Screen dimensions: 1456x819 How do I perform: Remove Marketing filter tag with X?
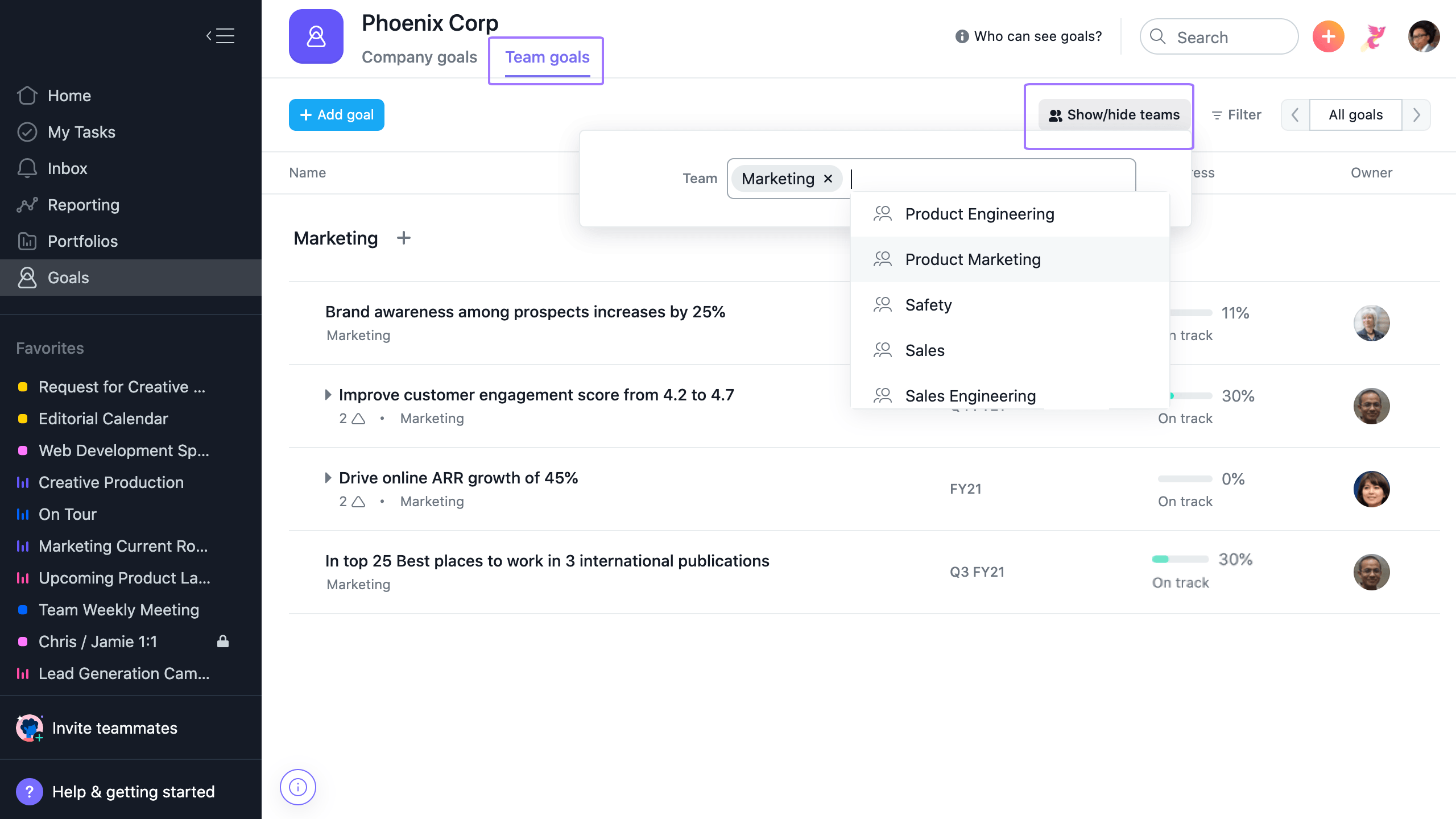tap(828, 178)
